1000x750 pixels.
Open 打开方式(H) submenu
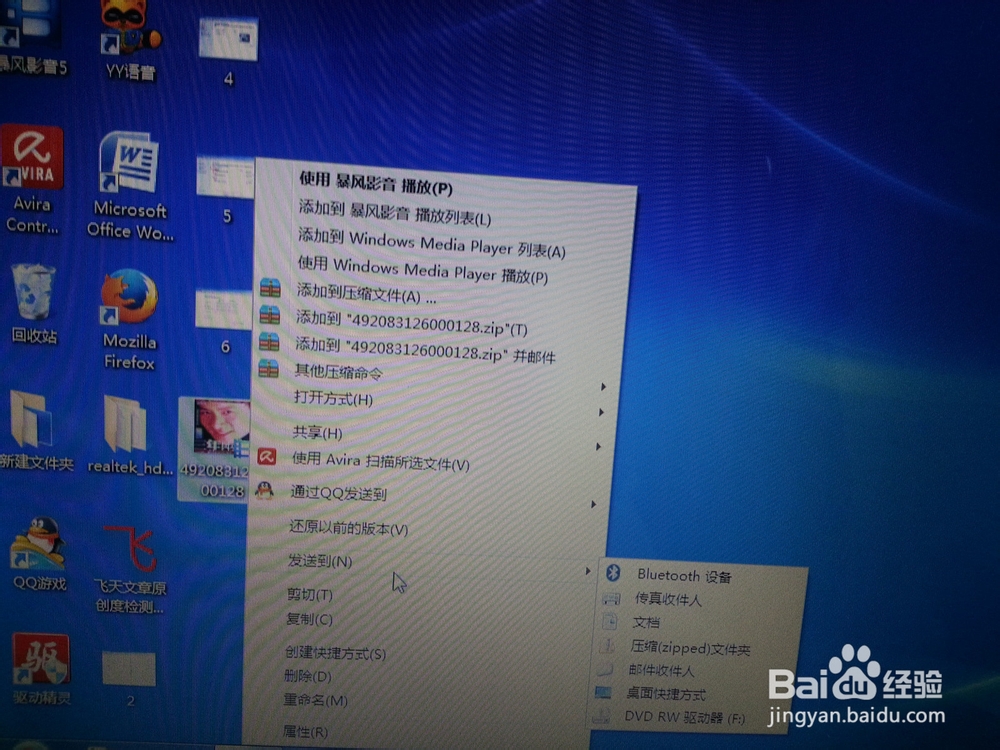pos(333,399)
